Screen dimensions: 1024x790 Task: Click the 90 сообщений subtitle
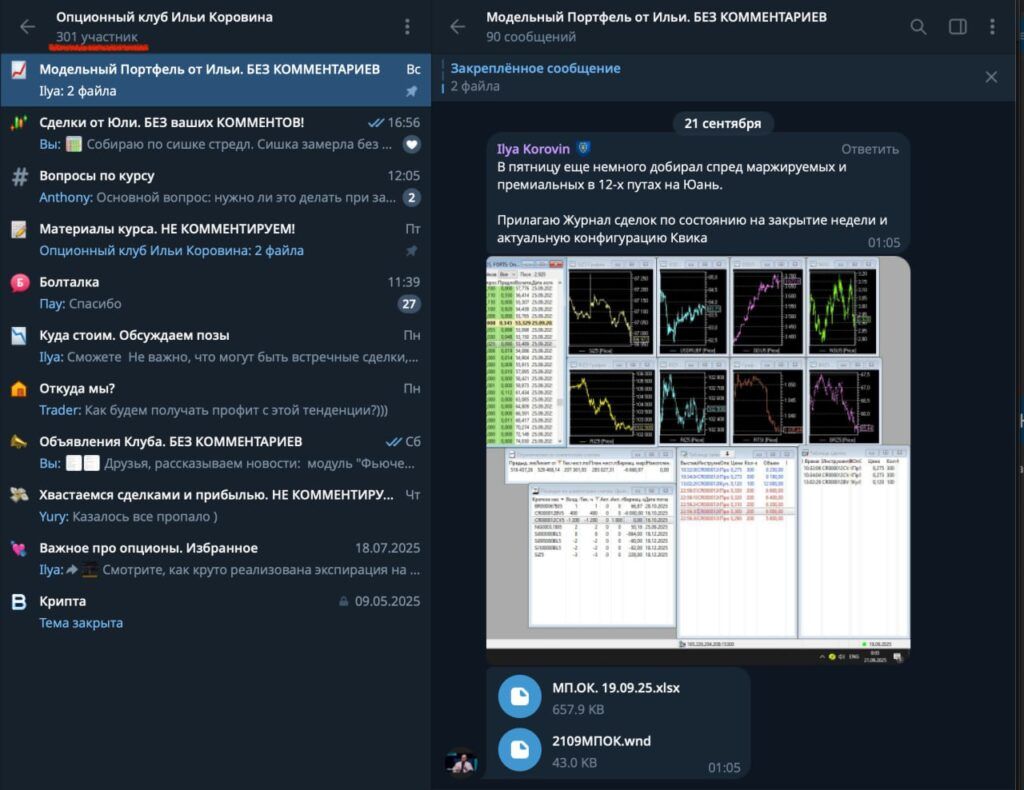tap(531, 37)
